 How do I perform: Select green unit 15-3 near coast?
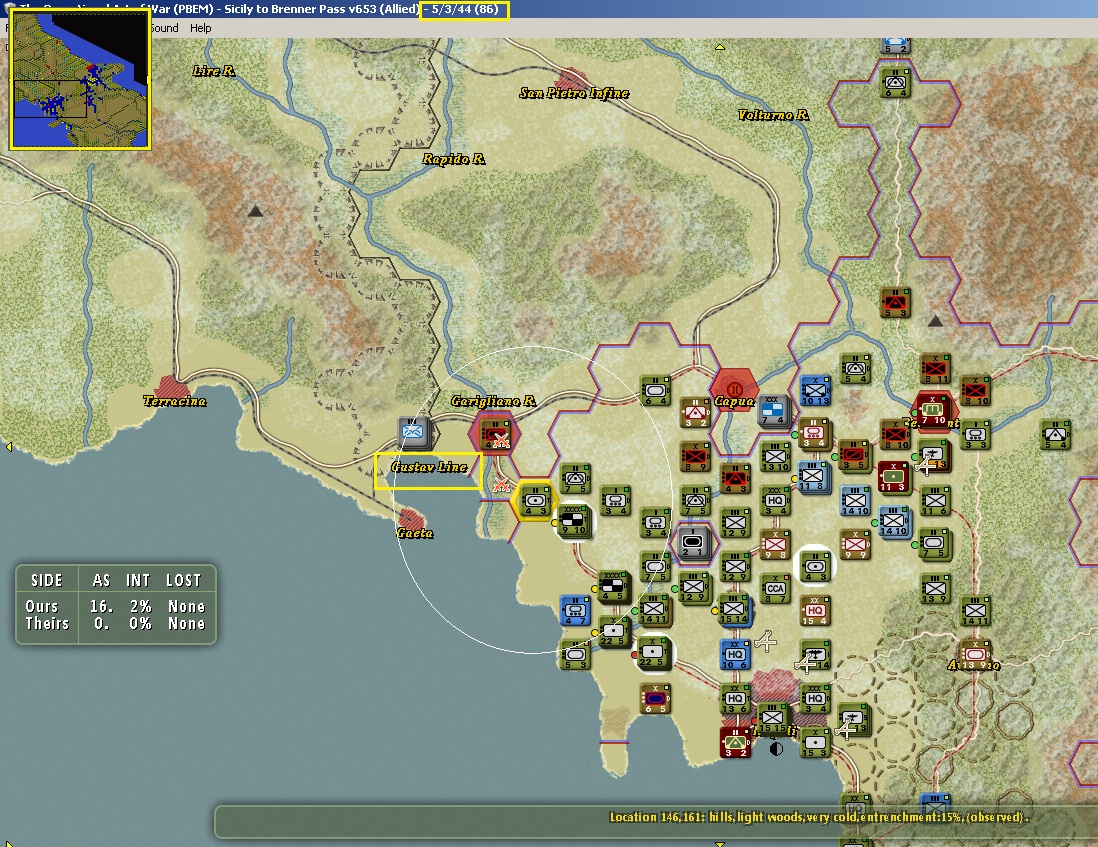click(815, 743)
